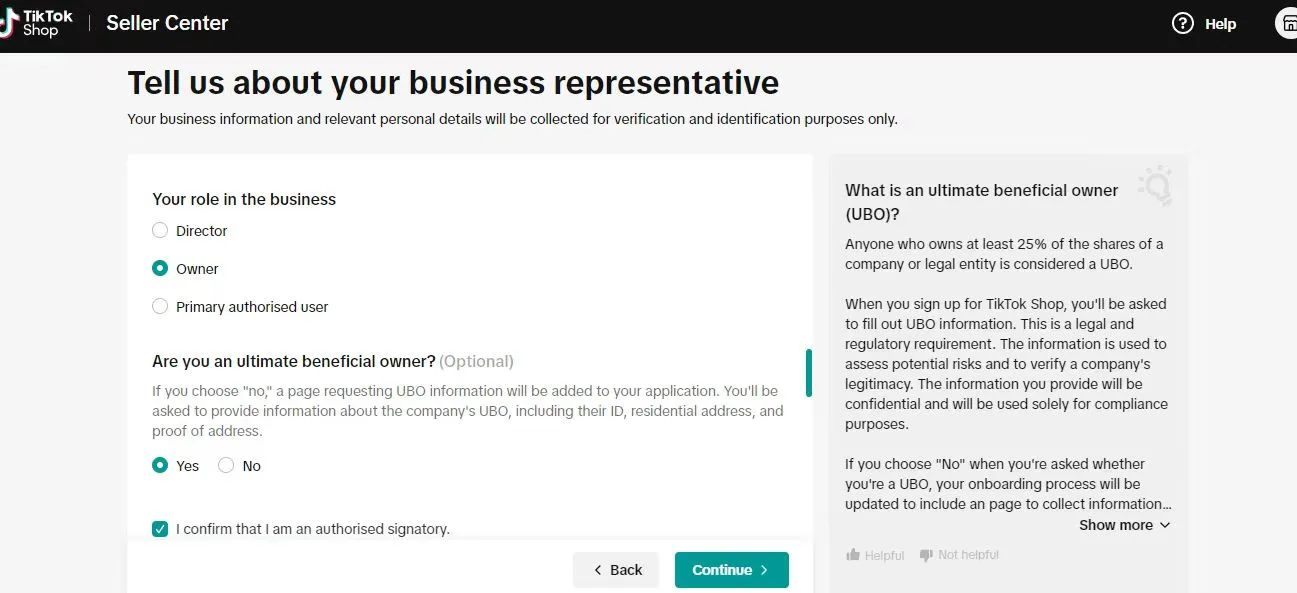Click the thumbs-up Helpful icon

853,555
